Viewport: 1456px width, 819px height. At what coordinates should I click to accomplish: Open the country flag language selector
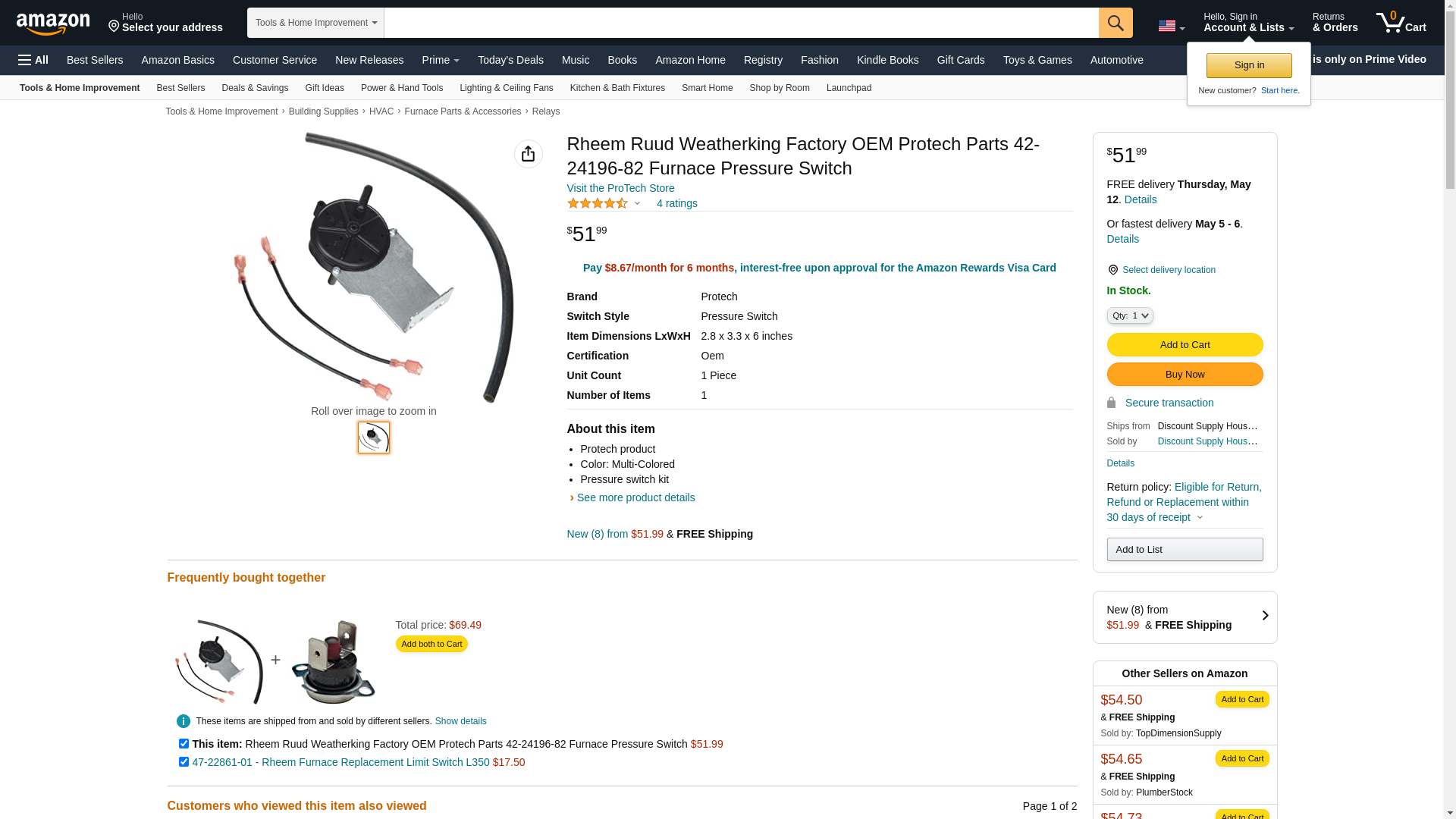coord(1171,26)
